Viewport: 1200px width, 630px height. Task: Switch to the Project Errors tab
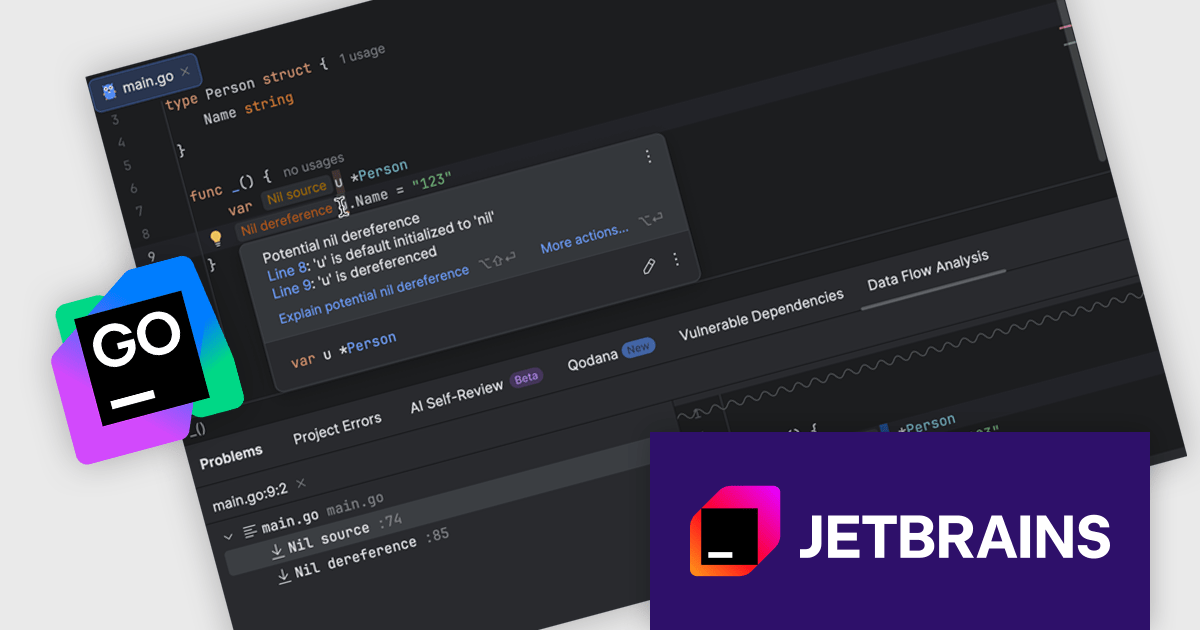[337, 429]
